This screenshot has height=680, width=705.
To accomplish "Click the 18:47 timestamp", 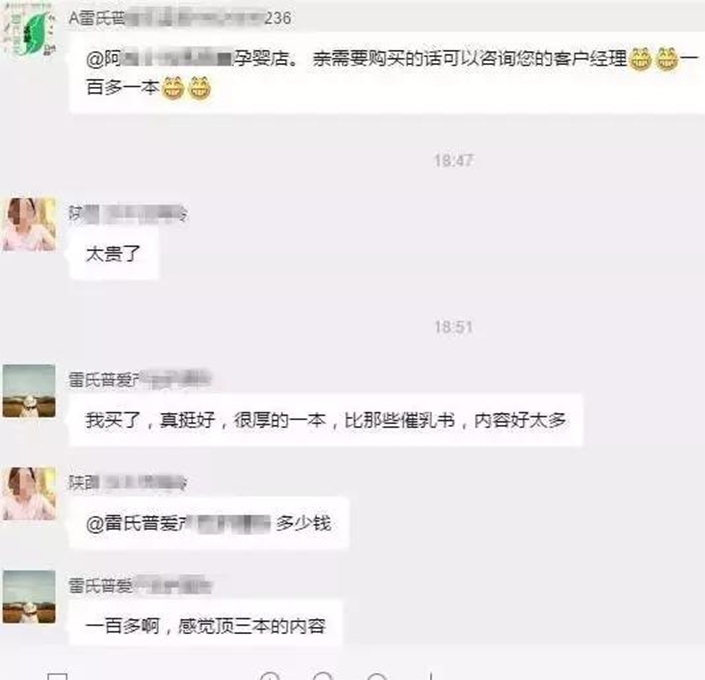I will click(453, 160).
